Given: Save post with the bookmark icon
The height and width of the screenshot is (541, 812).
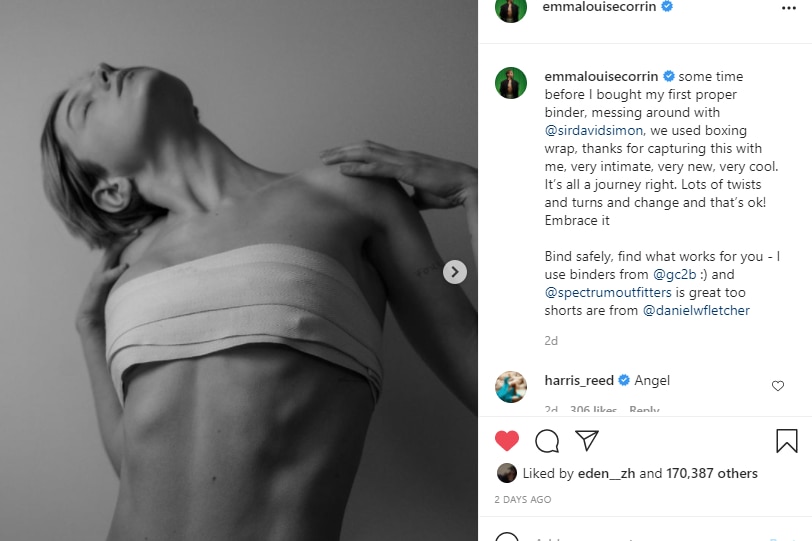Looking at the screenshot, I should [786, 441].
